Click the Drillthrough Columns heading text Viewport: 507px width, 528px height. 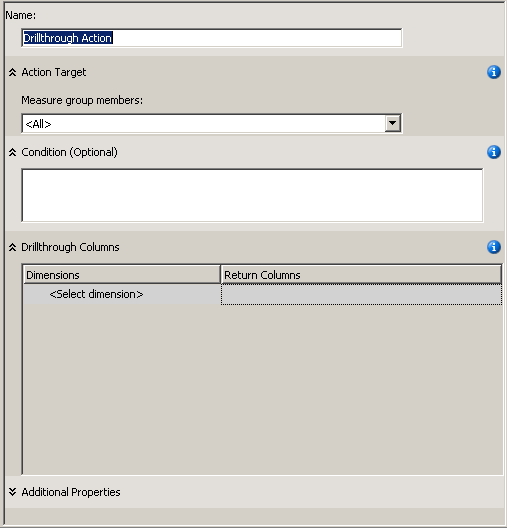point(70,247)
